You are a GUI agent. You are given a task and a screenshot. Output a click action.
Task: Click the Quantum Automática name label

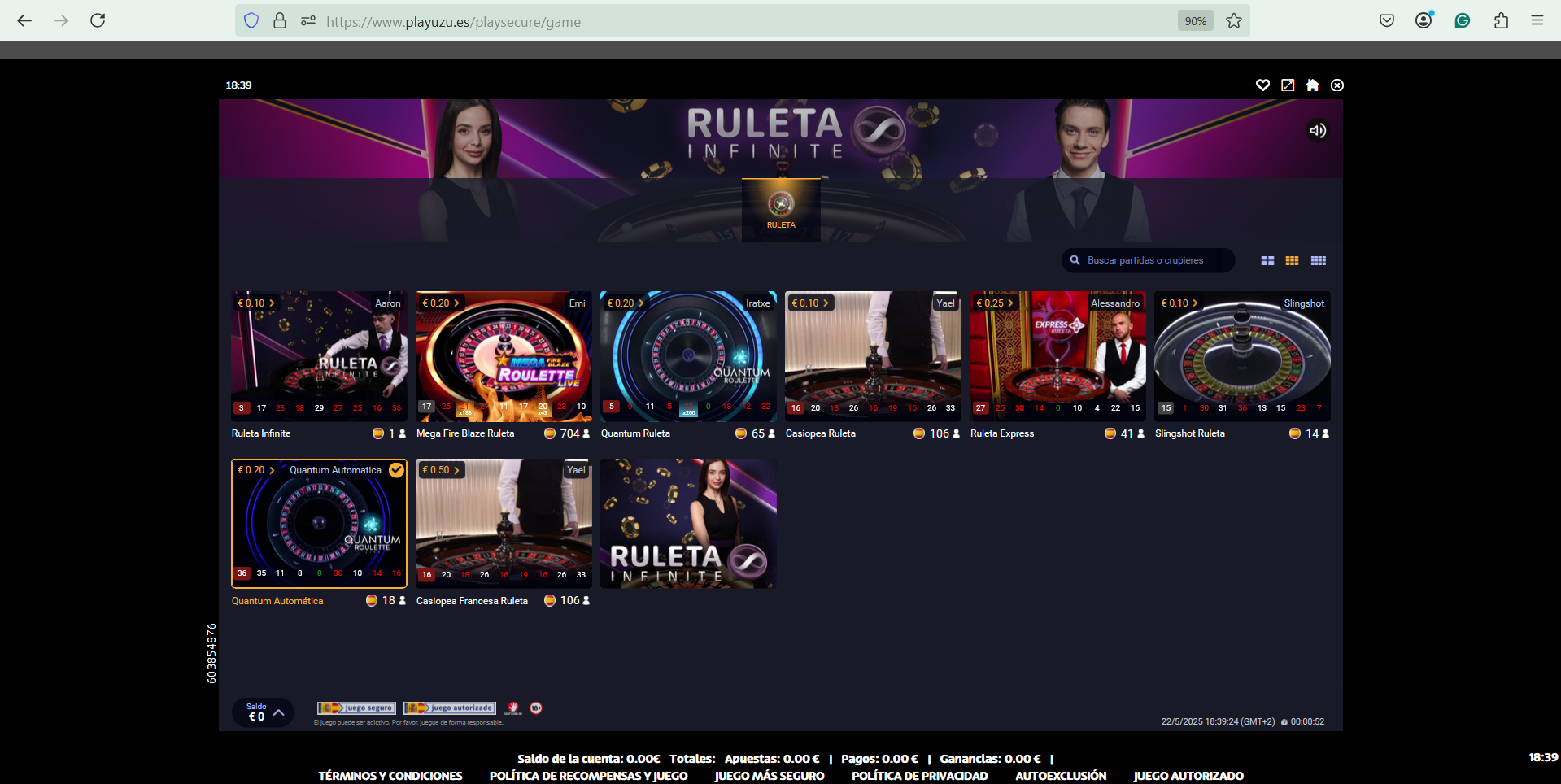(277, 601)
